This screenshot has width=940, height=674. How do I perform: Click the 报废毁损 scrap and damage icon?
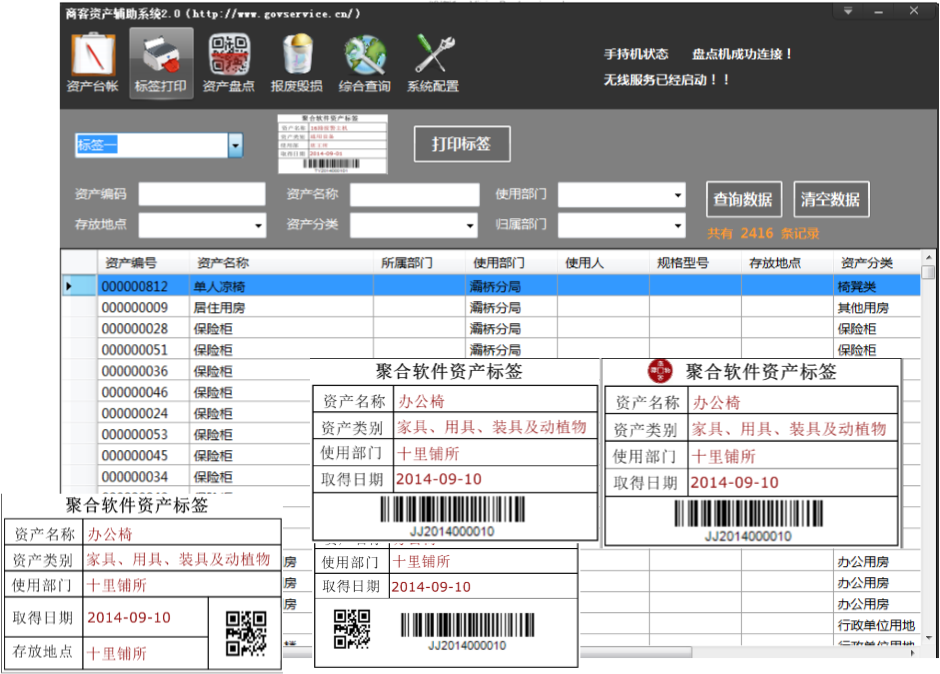click(x=297, y=63)
